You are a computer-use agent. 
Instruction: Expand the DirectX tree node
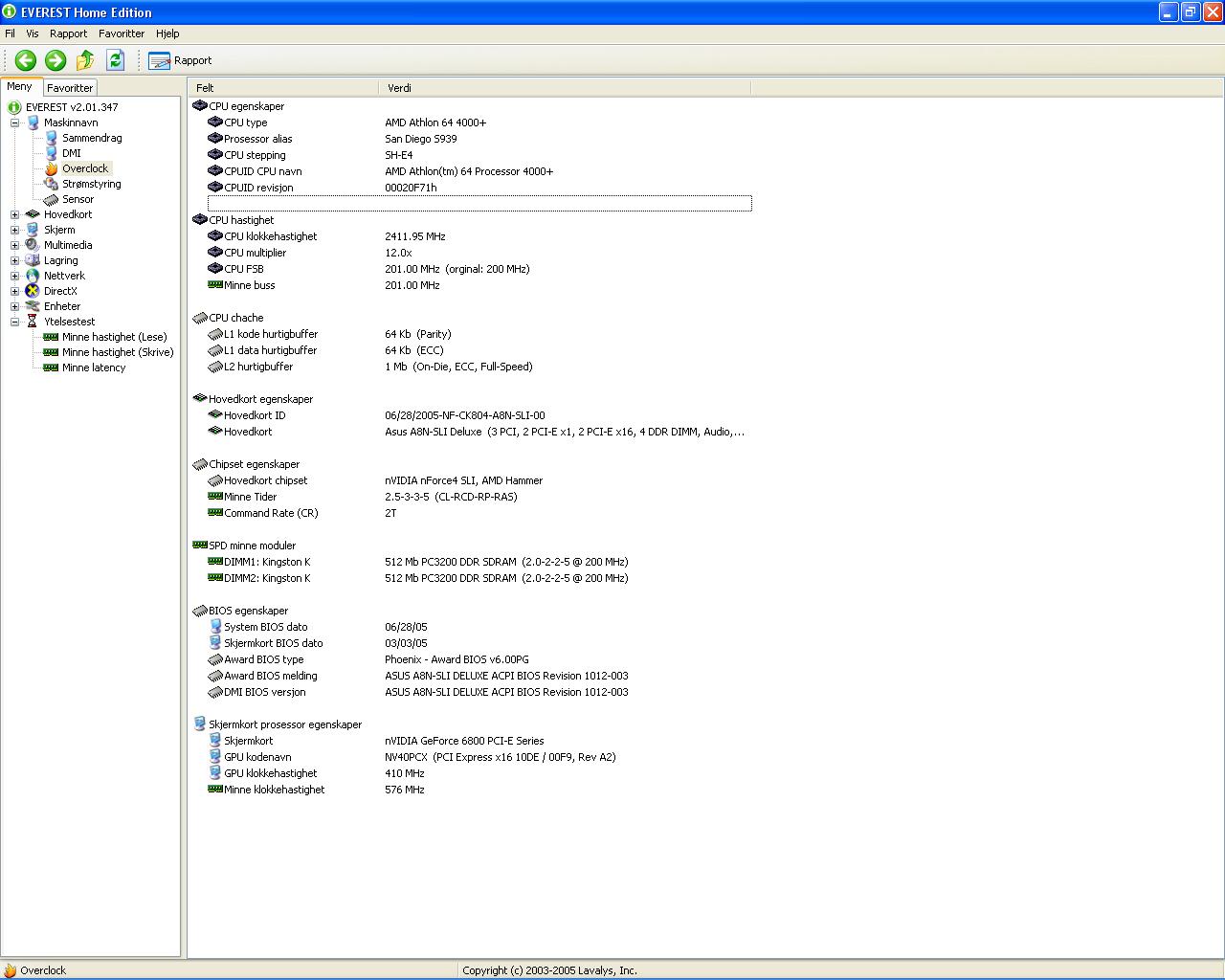coord(14,291)
